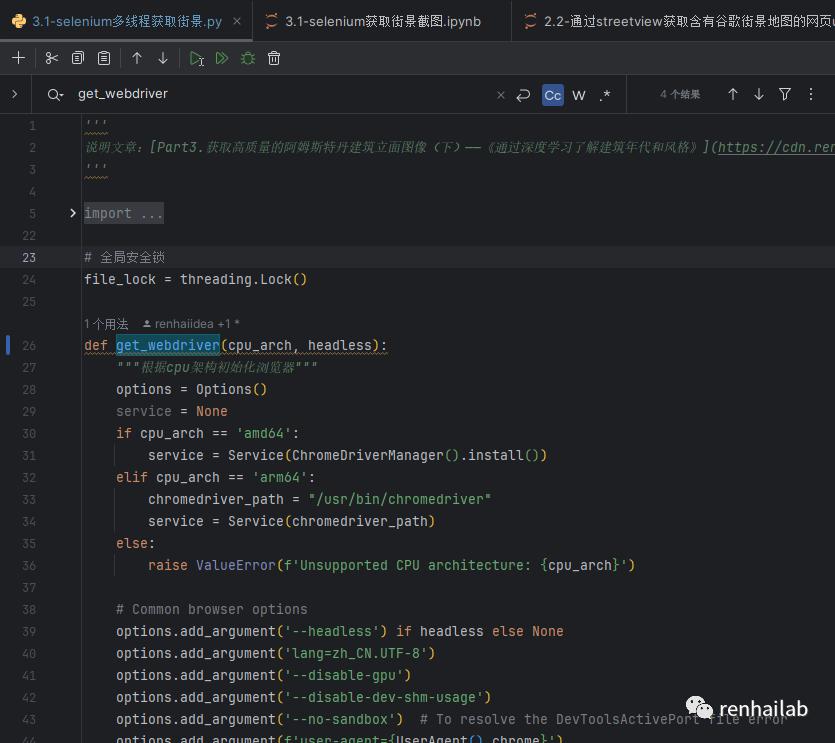Click the '--no-sandbox' argument line
This screenshot has height=743, width=835.
click(259, 719)
